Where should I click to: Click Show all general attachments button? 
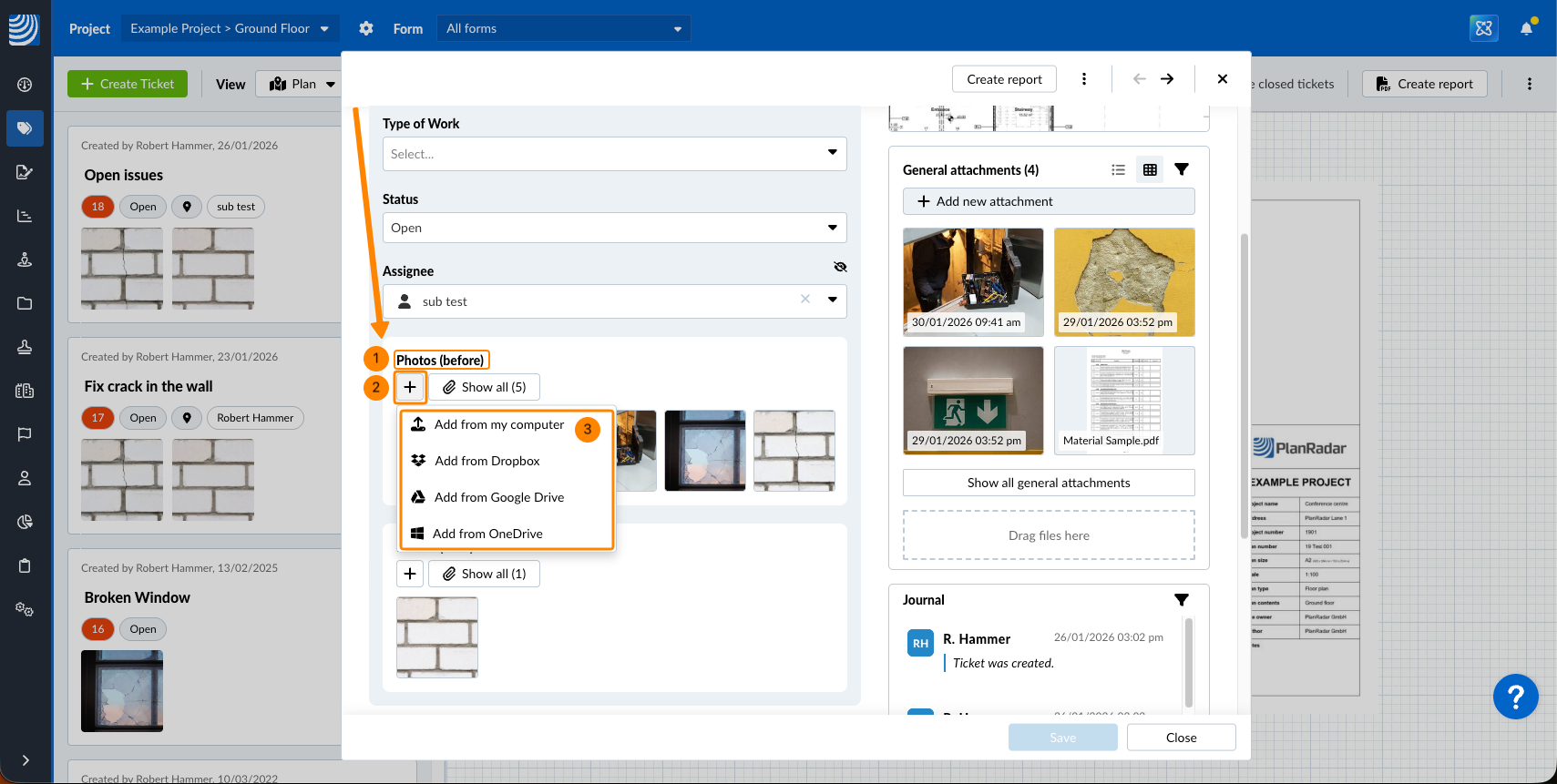(x=1049, y=483)
